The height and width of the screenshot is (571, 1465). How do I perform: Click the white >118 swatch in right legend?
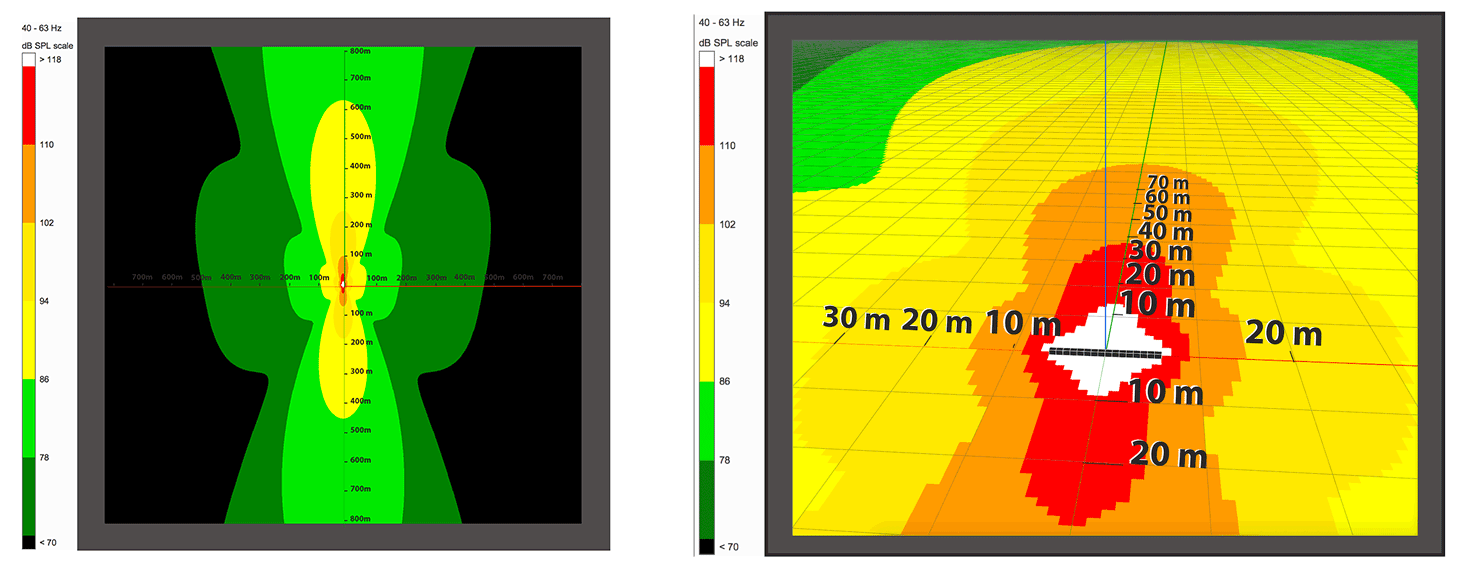click(707, 59)
